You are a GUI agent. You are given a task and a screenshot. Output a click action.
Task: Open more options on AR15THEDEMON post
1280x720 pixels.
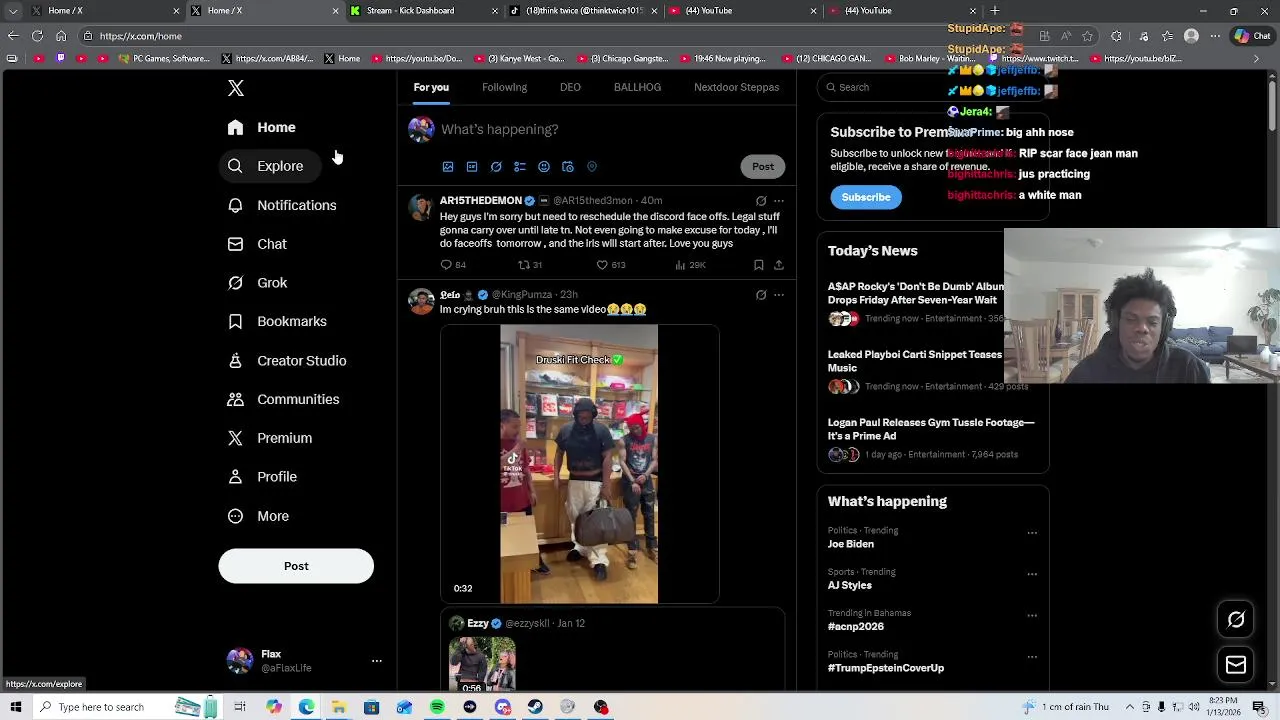tap(779, 201)
